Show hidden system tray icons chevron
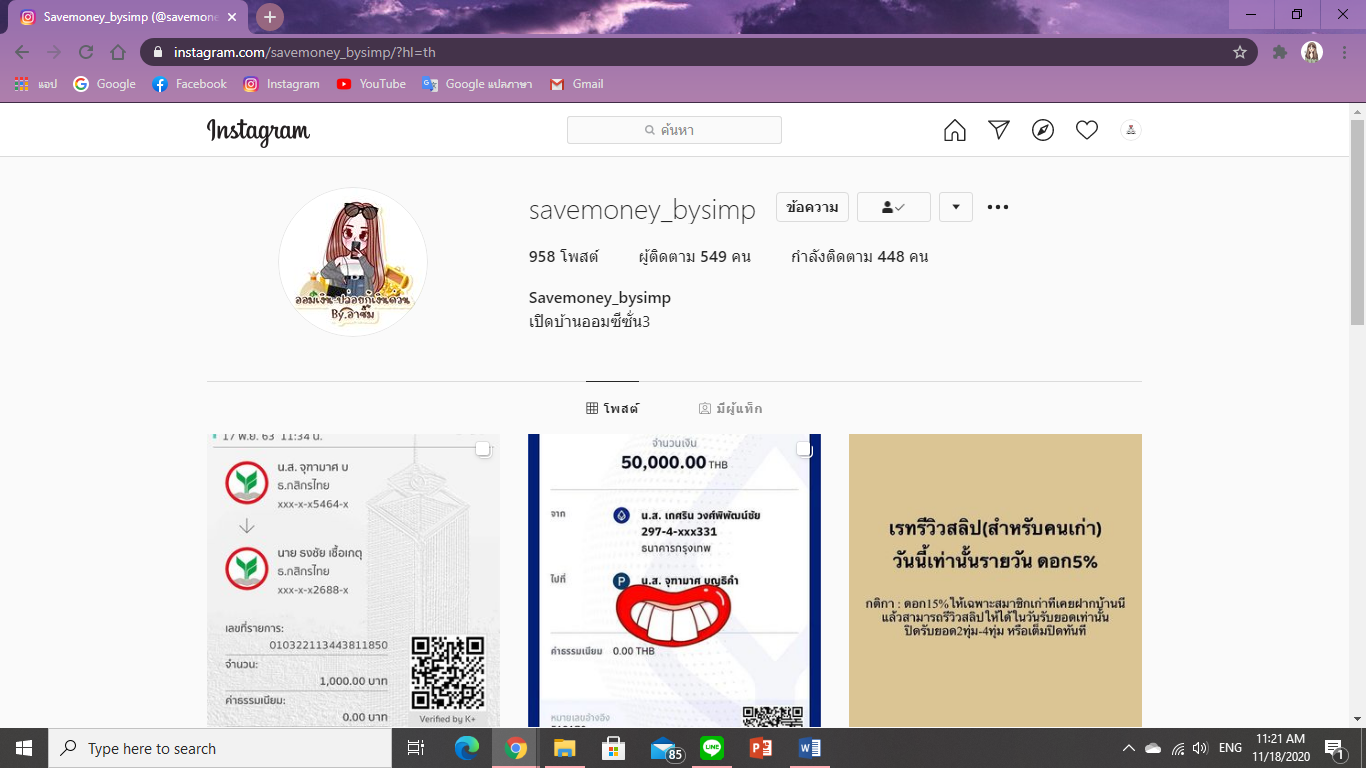 pyautogui.click(x=1129, y=748)
